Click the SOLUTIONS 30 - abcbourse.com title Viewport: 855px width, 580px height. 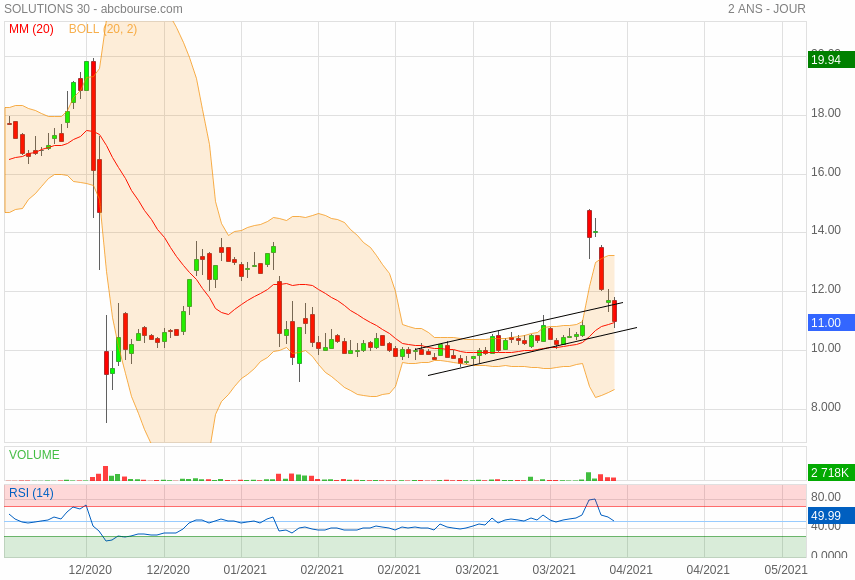(x=93, y=9)
